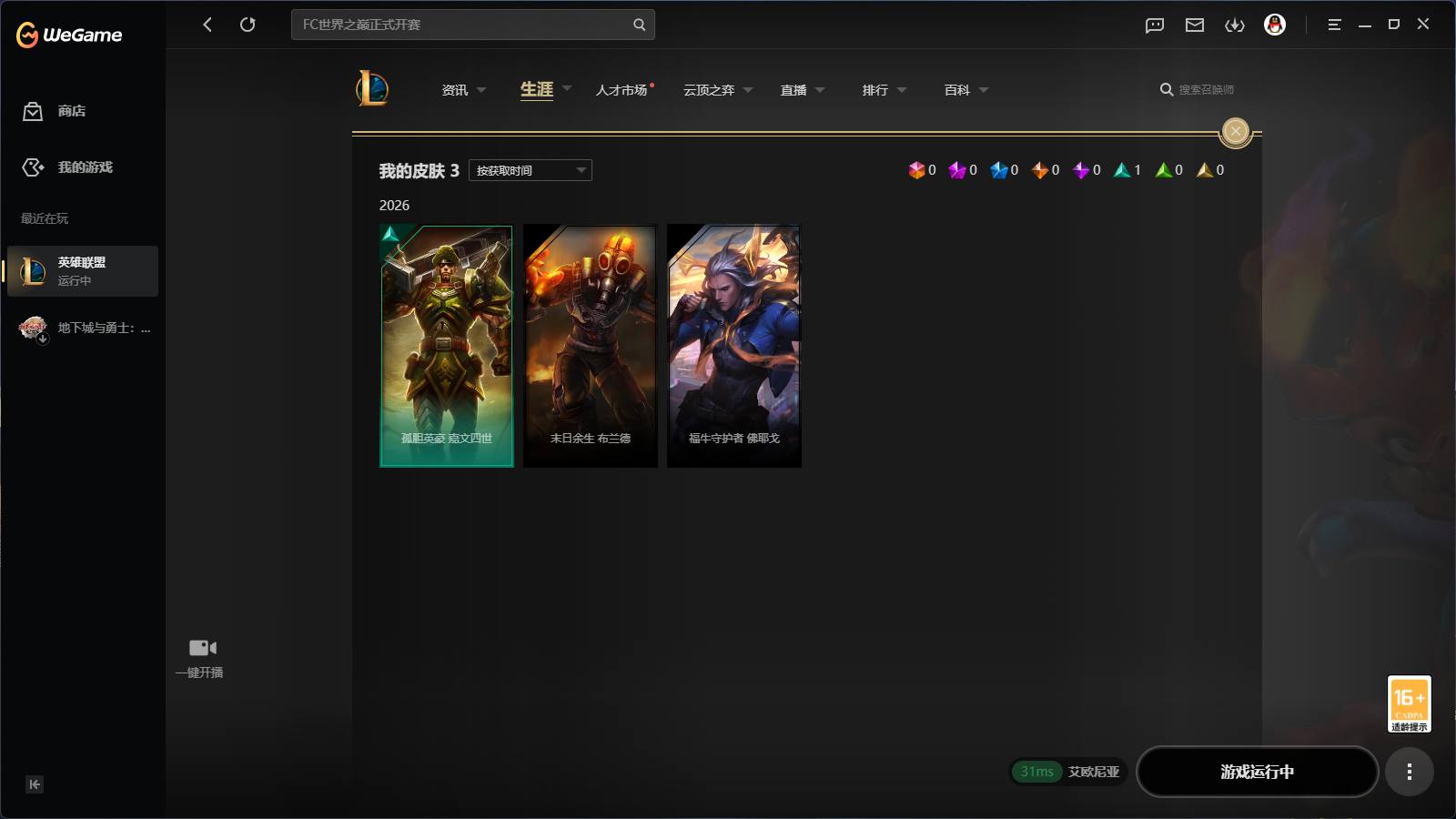The height and width of the screenshot is (819, 1456).
Task: Select the 福牛守护者 佛耶戈 skin card
Action: (734, 347)
